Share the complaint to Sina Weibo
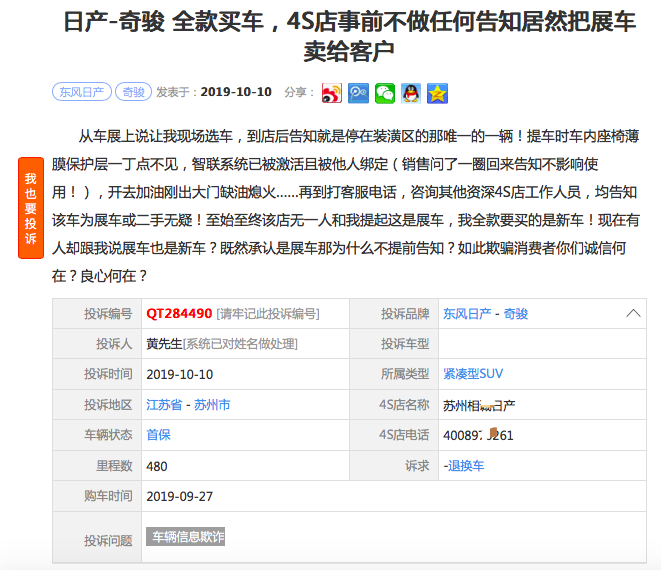Viewport: 661px width, 570px height. 332,93
